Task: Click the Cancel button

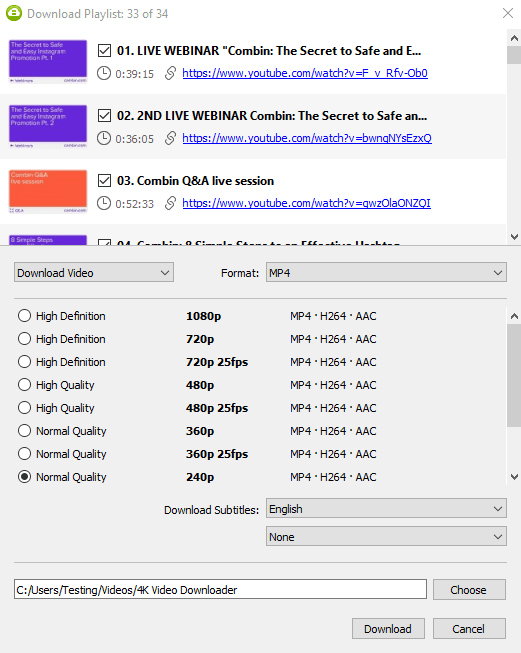Action: tap(469, 628)
